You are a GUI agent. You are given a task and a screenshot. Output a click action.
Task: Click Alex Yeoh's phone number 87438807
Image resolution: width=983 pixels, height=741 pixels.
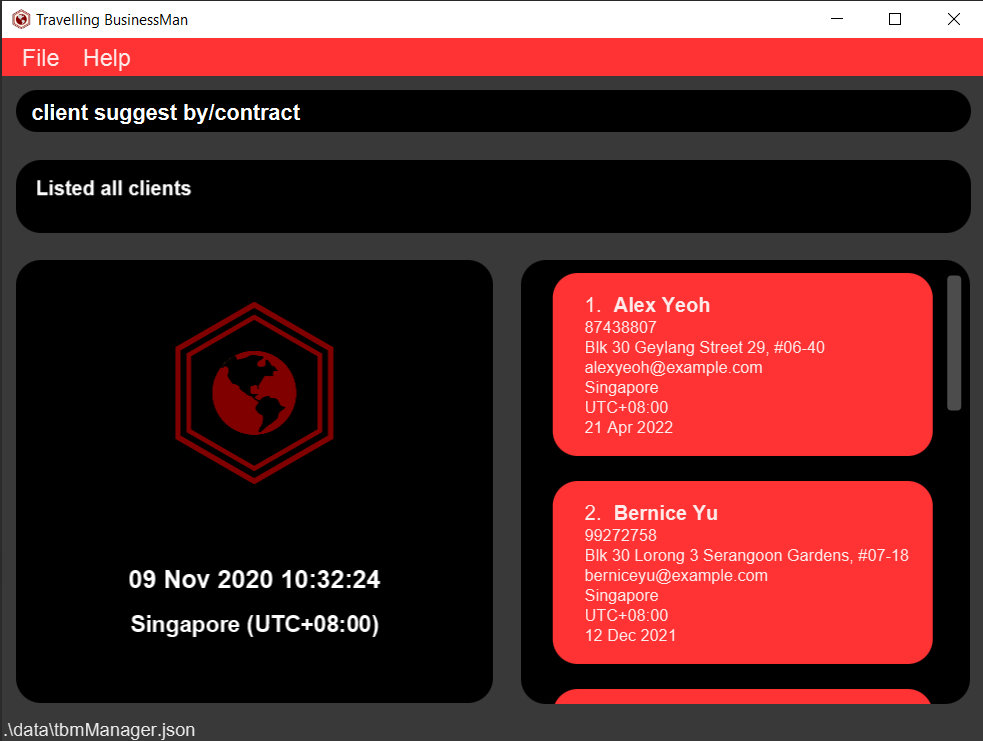[620, 327]
